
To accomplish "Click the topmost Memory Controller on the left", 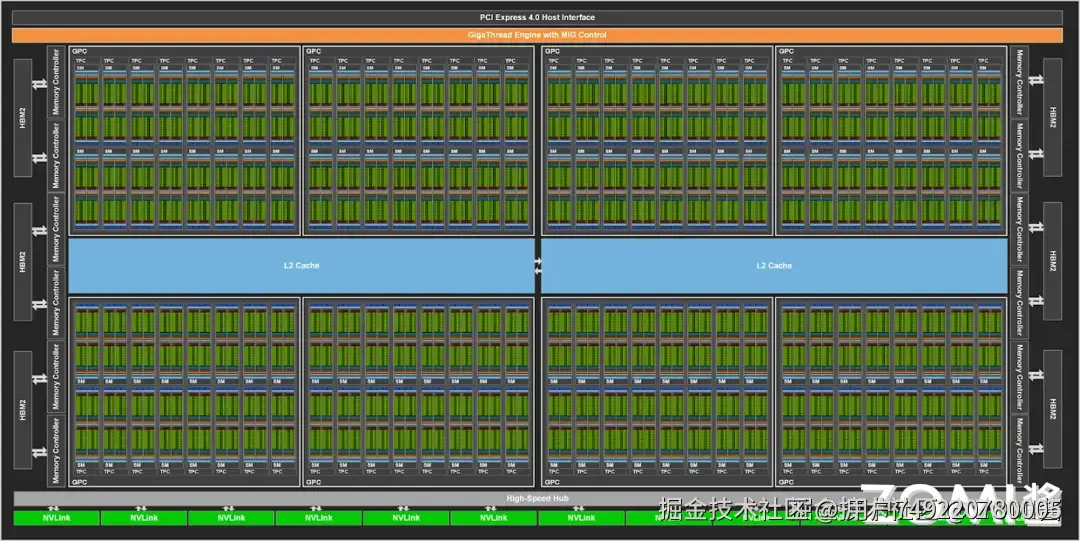I will pyautogui.click(x=56, y=81).
